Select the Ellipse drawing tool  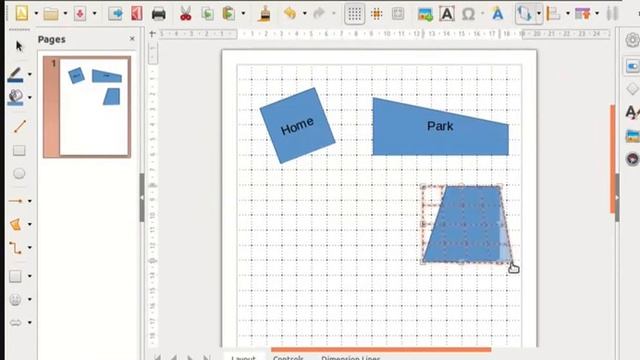tap(19, 173)
